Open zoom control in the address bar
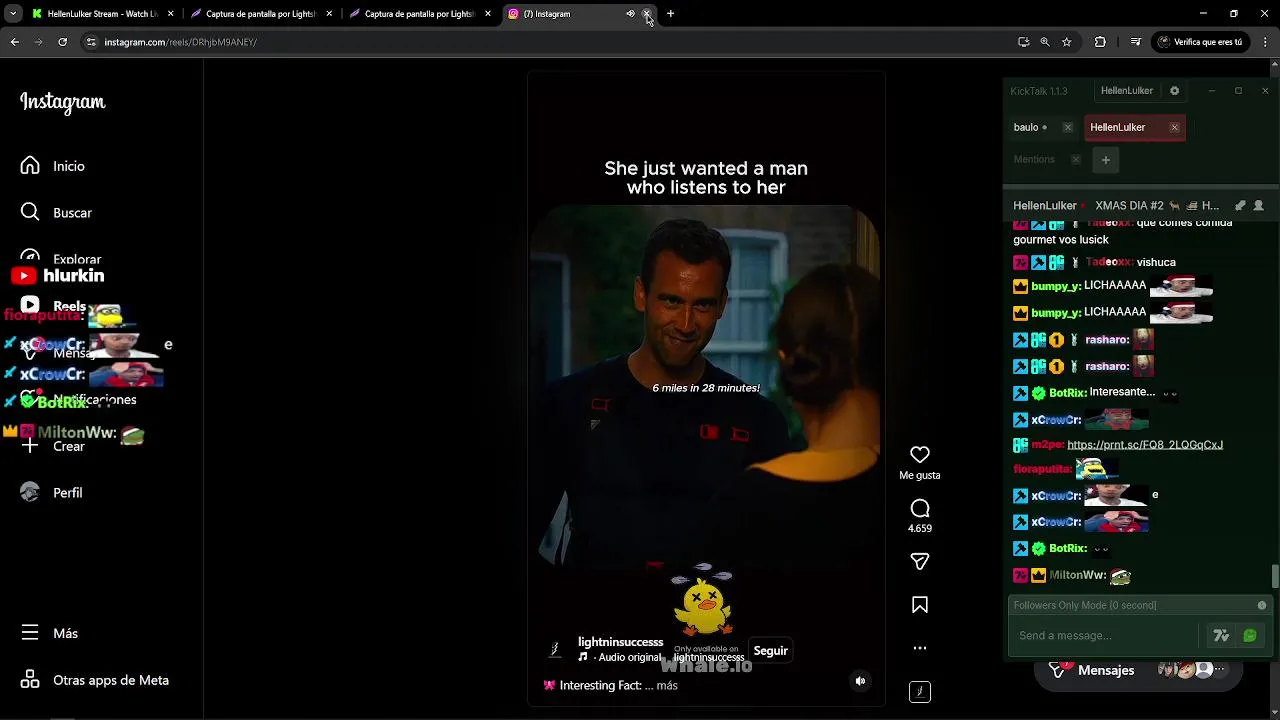The height and width of the screenshot is (720, 1280). click(1045, 42)
